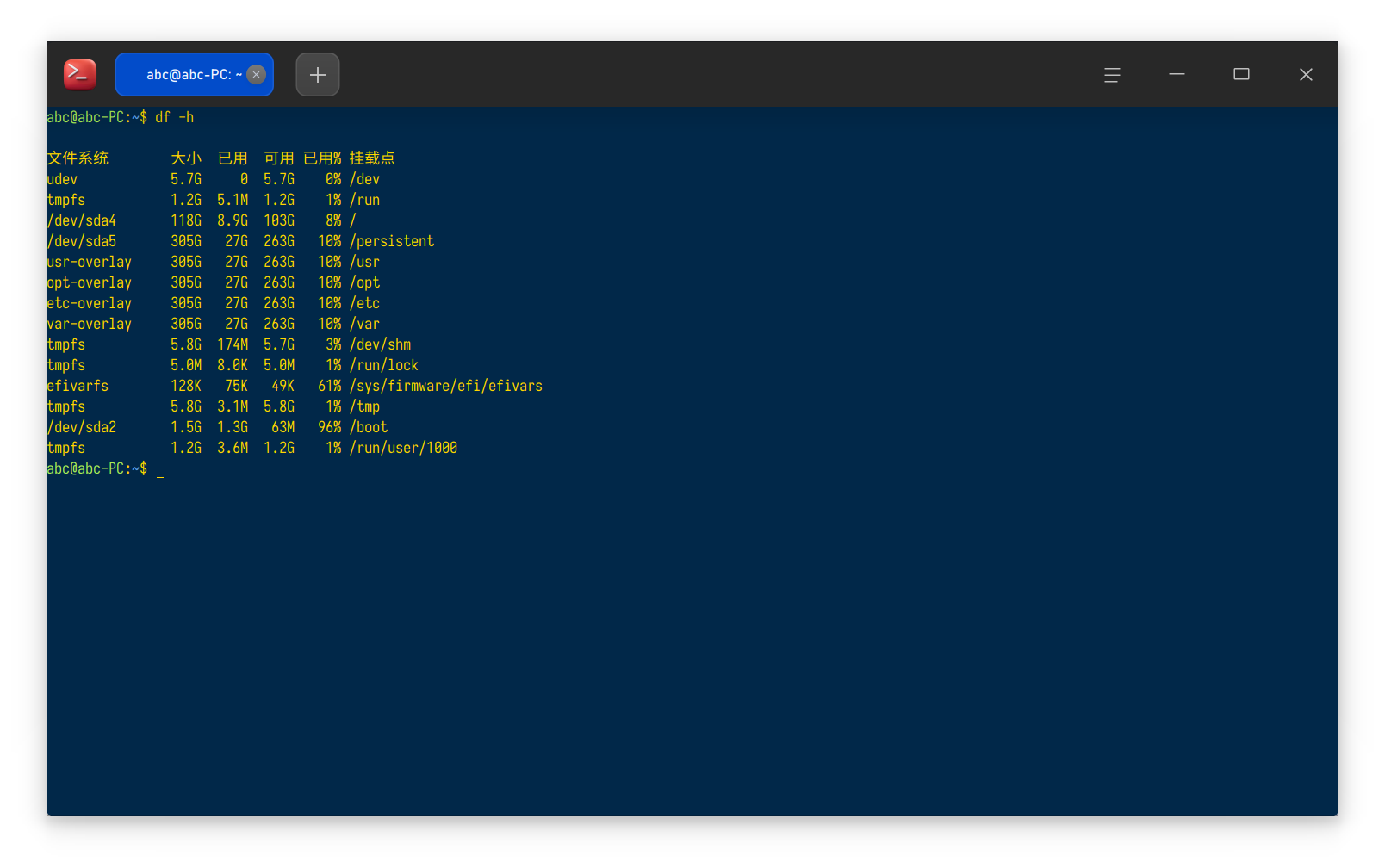Click the /run/lock mount point
The width and height of the screenshot is (1385, 868).
click(x=384, y=365)
